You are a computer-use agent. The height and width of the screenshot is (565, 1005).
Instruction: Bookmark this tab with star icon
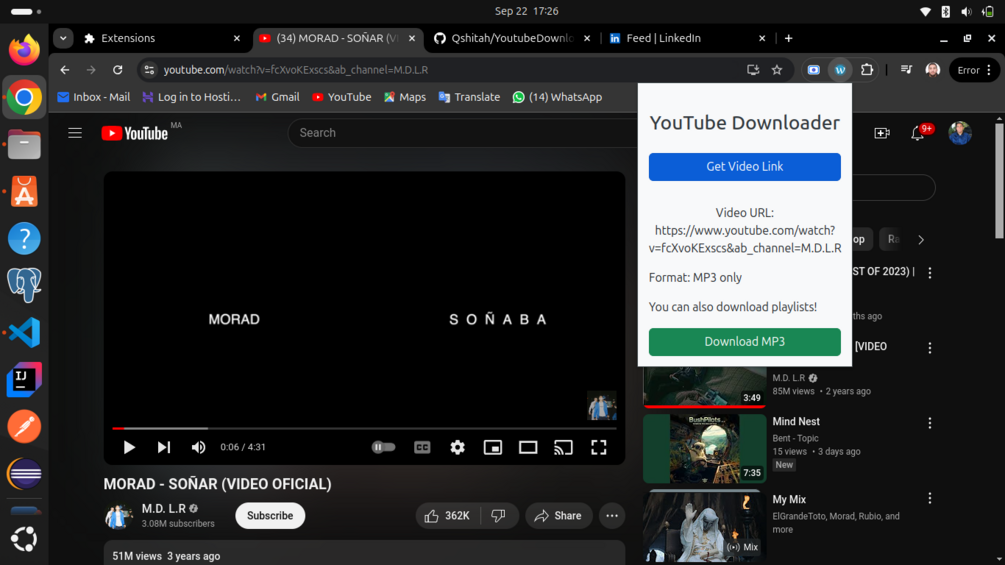pos(777,70)
